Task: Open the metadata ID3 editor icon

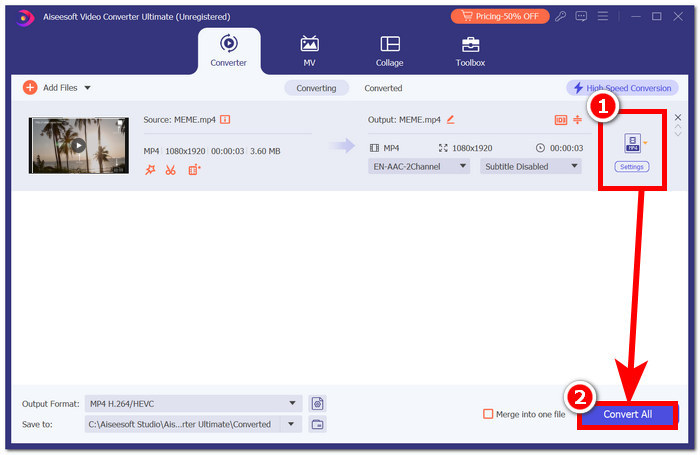Action: click(x=560, y=120)
